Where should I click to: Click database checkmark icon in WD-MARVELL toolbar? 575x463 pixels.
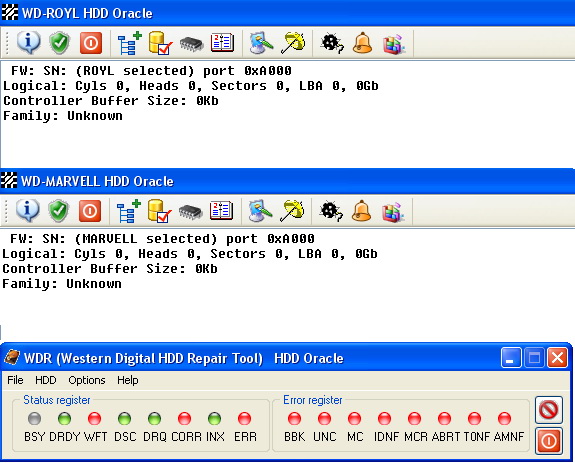point(159,212)
